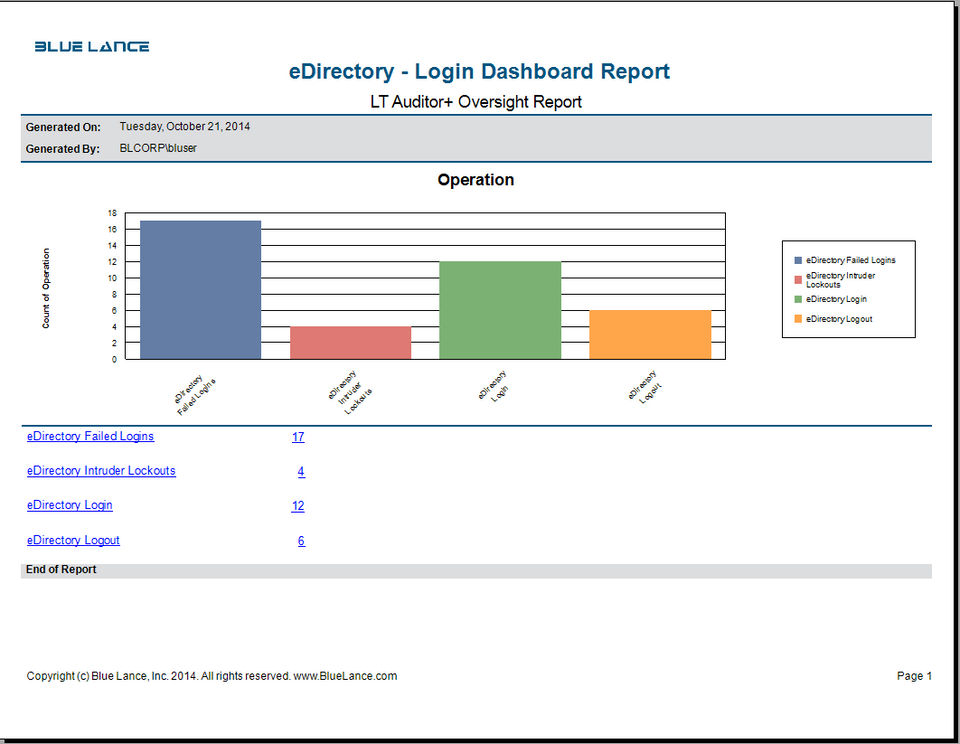Image resolution: width=960 pixels, height=744 pixels.
Task: Click the Login count 12
Action: tap(298, 506)
